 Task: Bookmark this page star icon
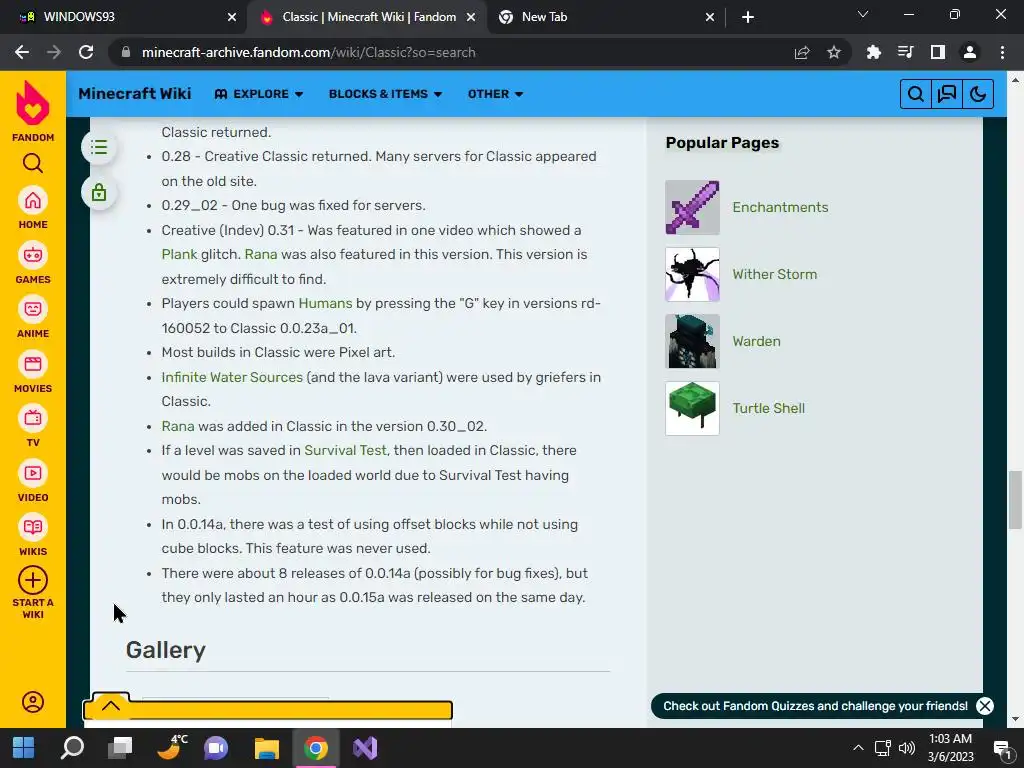(834, 52)
